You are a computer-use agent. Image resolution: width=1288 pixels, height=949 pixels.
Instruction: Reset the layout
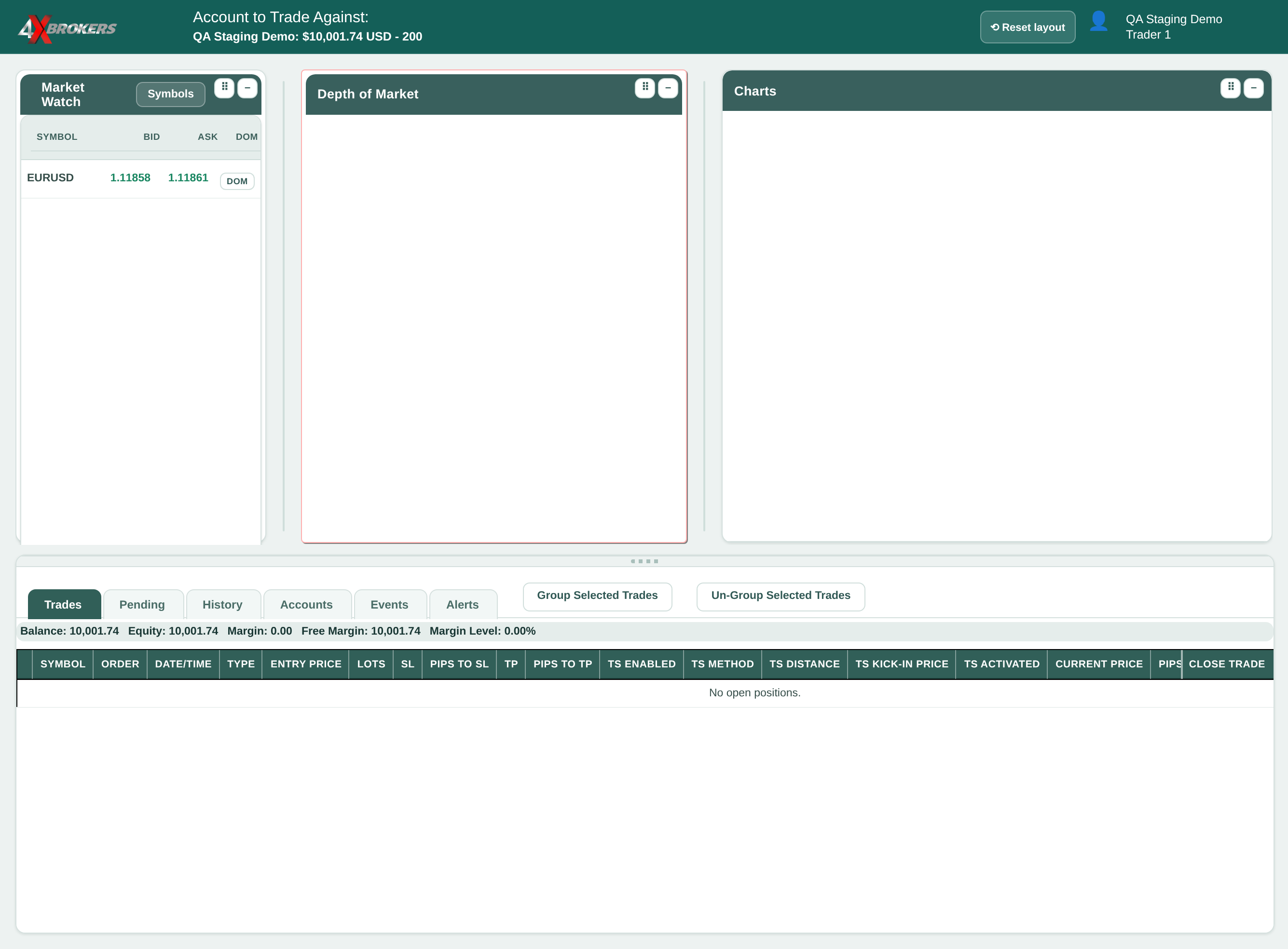coord(1028,27)
